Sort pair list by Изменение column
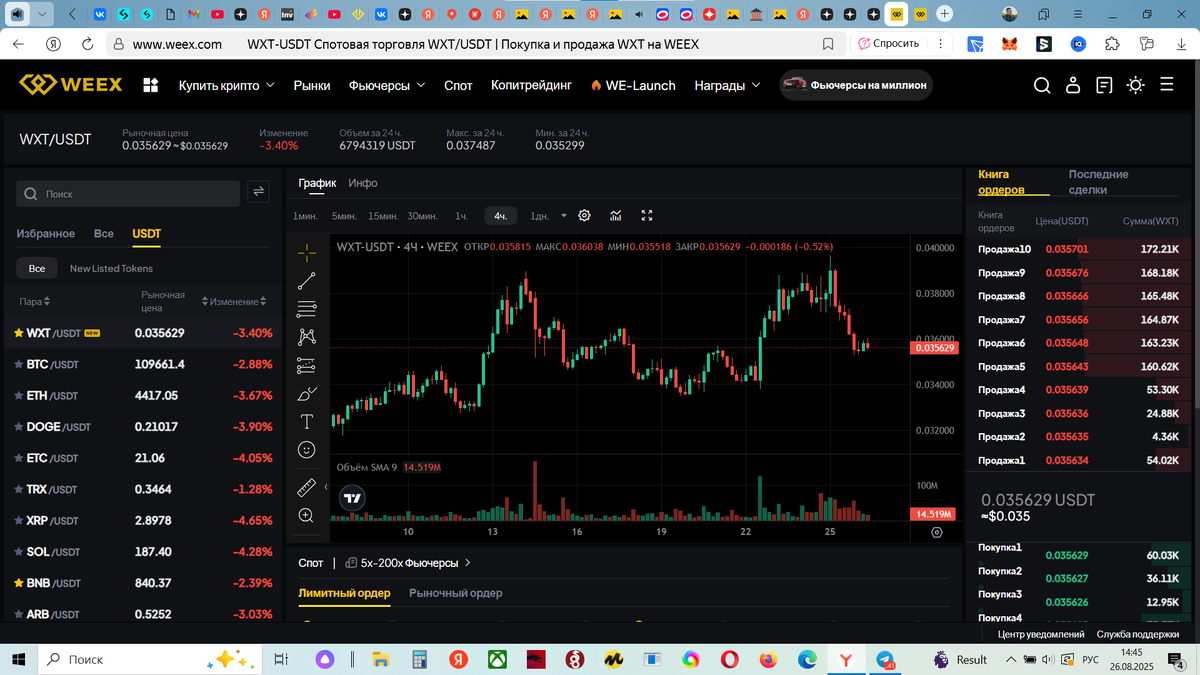Viewport: 1200px width, 675px height. click(x=236, y=301)
